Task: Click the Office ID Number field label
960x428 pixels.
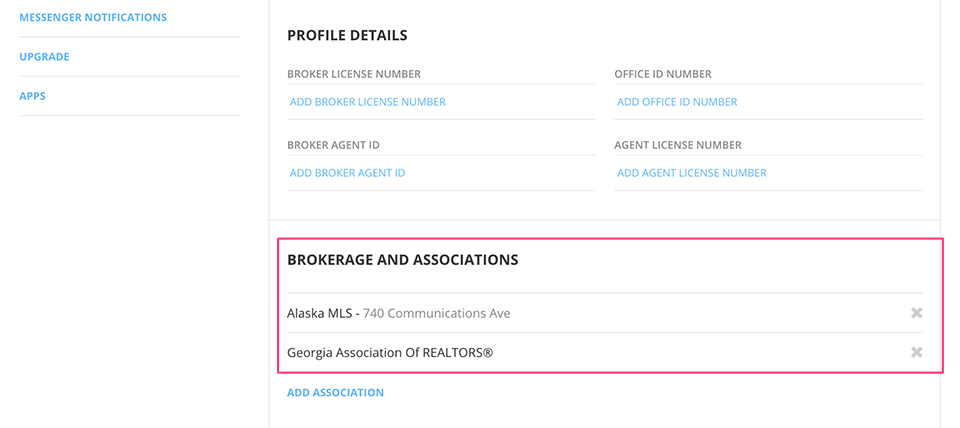Action: [662, 74]
